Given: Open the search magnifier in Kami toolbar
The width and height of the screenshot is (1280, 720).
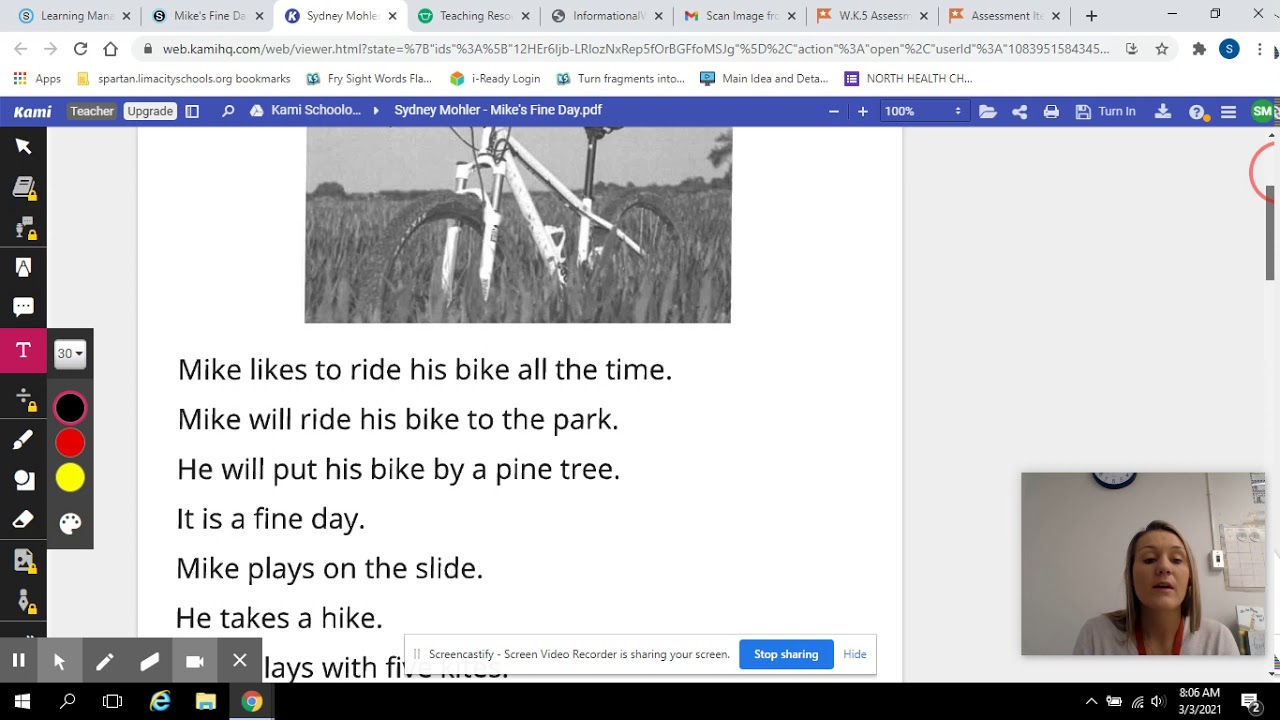Looking at the screenshot, I should pyautogui.click(x=228, y=111).
